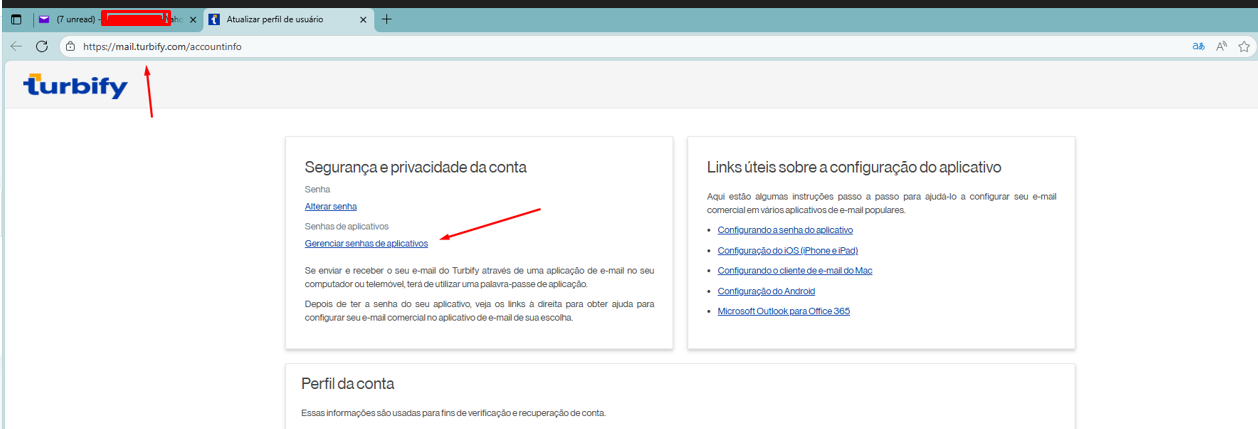The width and height of the screenshot is (1258, 429).
Task: Open the translate page icon
Action: 1197,46
